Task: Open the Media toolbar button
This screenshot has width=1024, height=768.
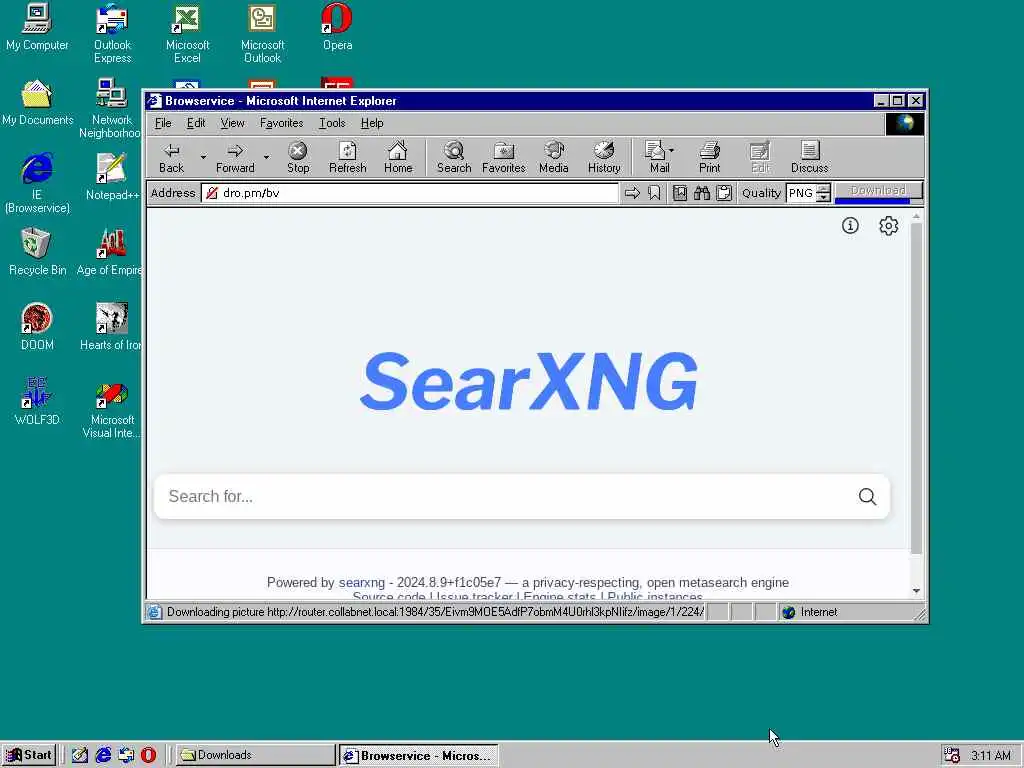Action: pyautogui.click(x=554, y=157)
